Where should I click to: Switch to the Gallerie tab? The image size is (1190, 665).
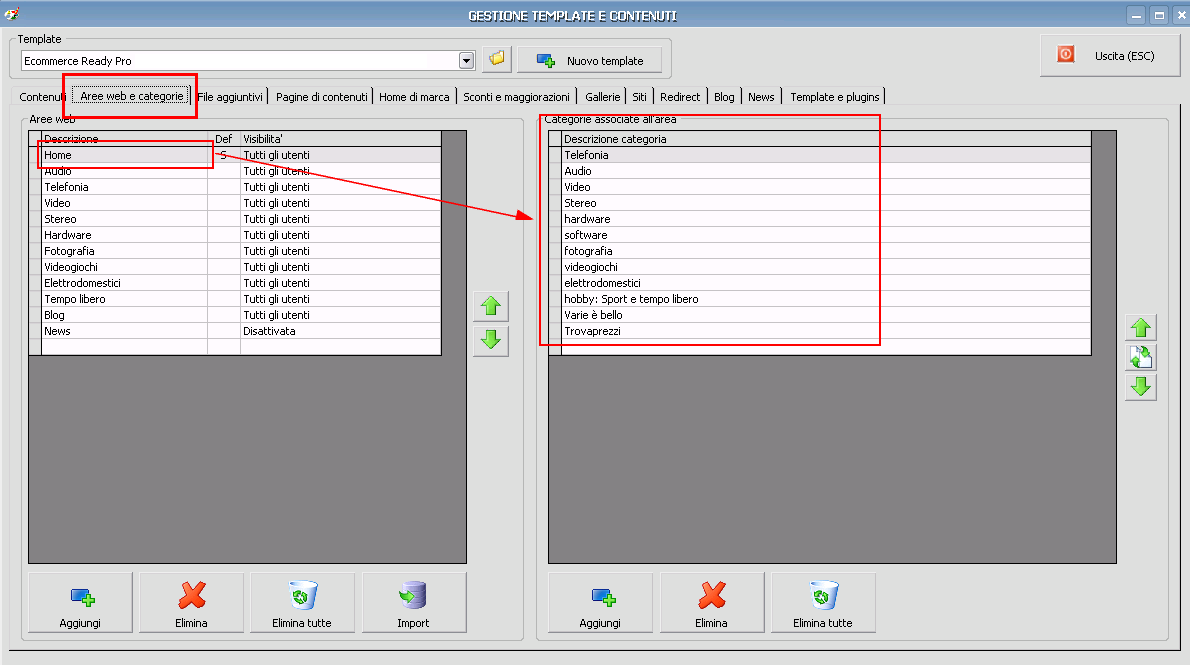click(x=603, y=97)
